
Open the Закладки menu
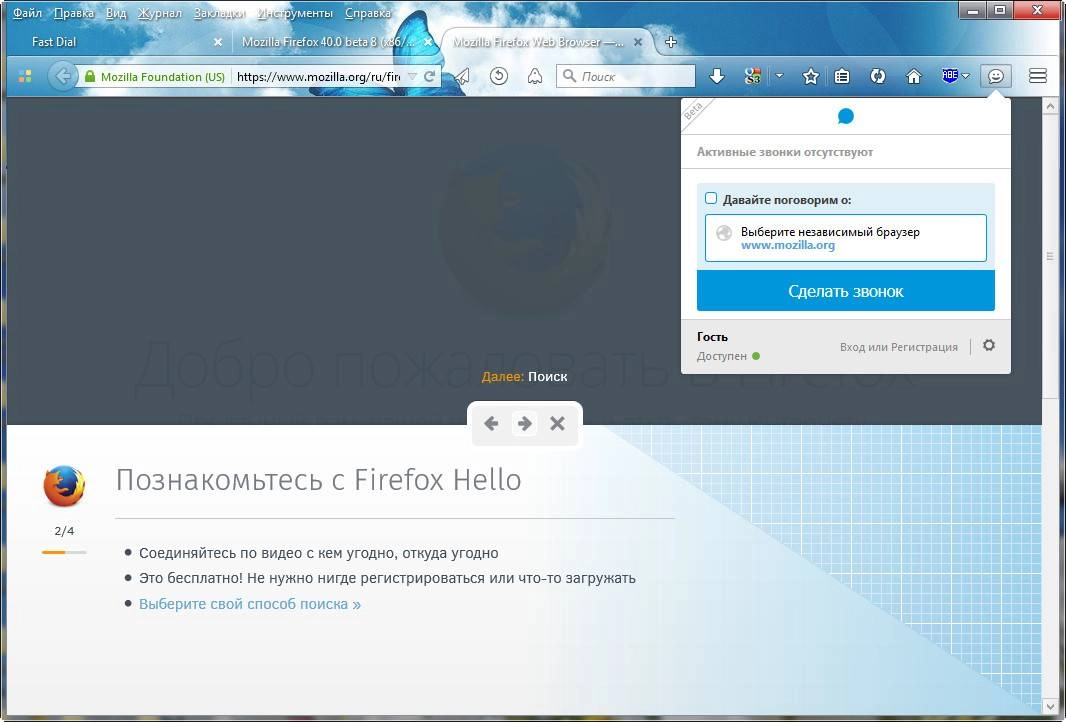click(x=219, y=13)
